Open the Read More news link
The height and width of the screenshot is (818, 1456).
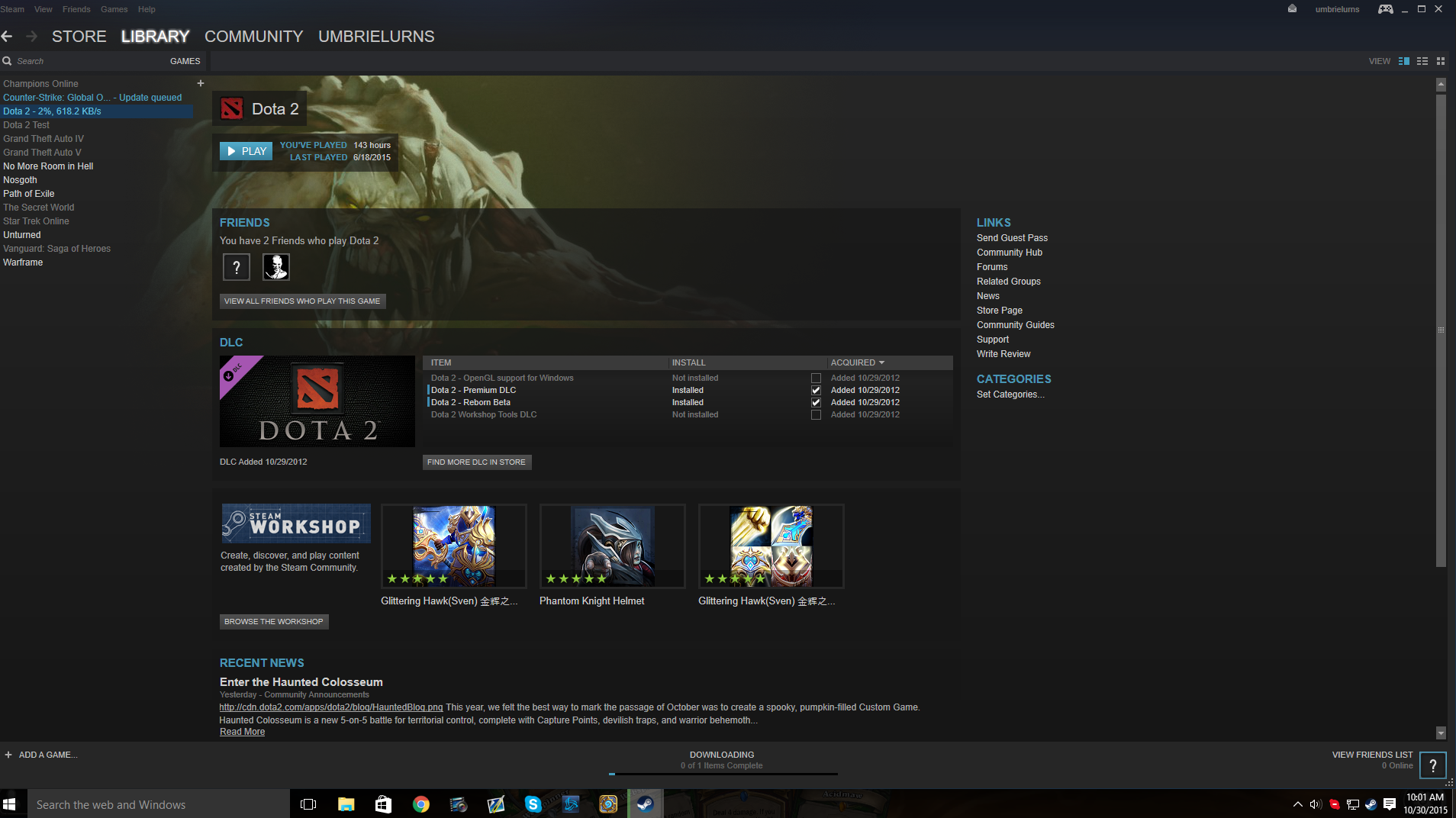coord(243,732)
